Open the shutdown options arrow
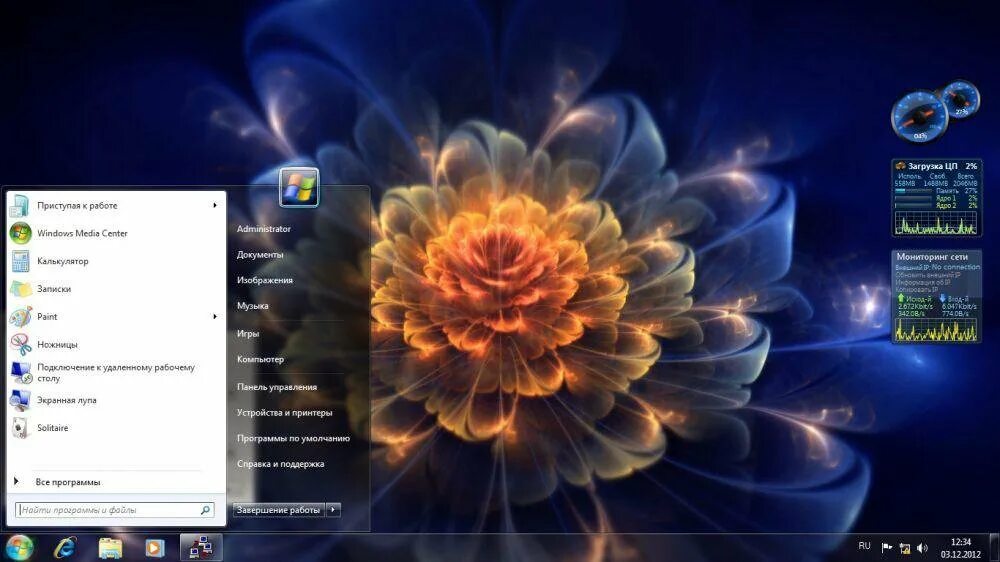Image resolution: width=1000 pixels, height=562 pixels. click(333, 510)
